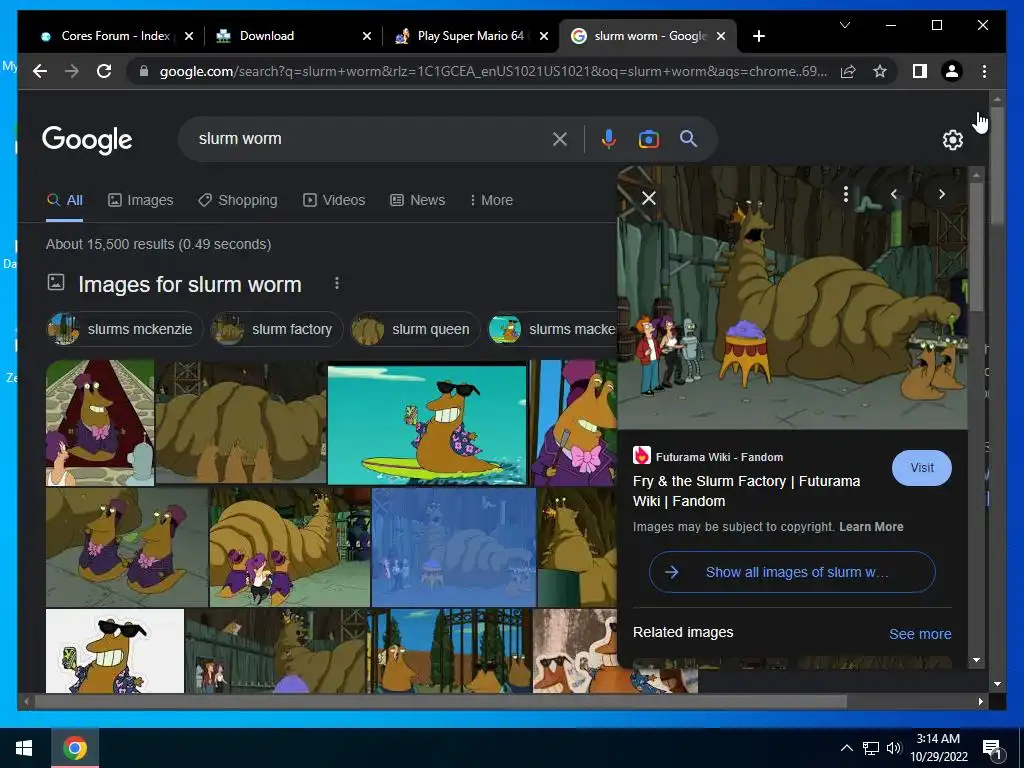The height and width of the screenshot is (768, 1024).
Task: Bookmark this page with the star icon
Action: (x=880, y=71)
